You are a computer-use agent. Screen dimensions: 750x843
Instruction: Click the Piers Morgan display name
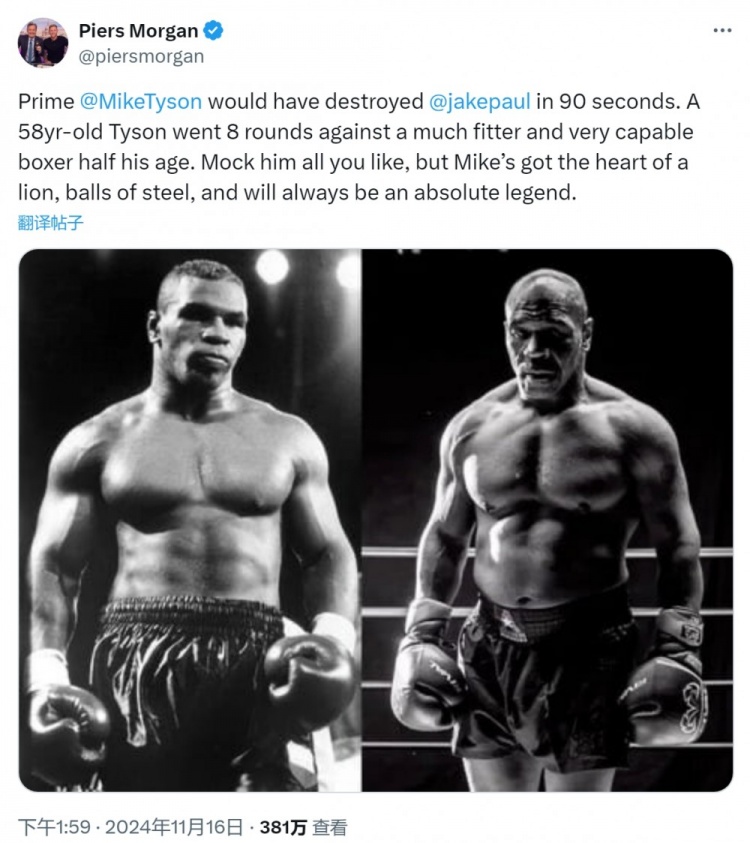point(139,31)
